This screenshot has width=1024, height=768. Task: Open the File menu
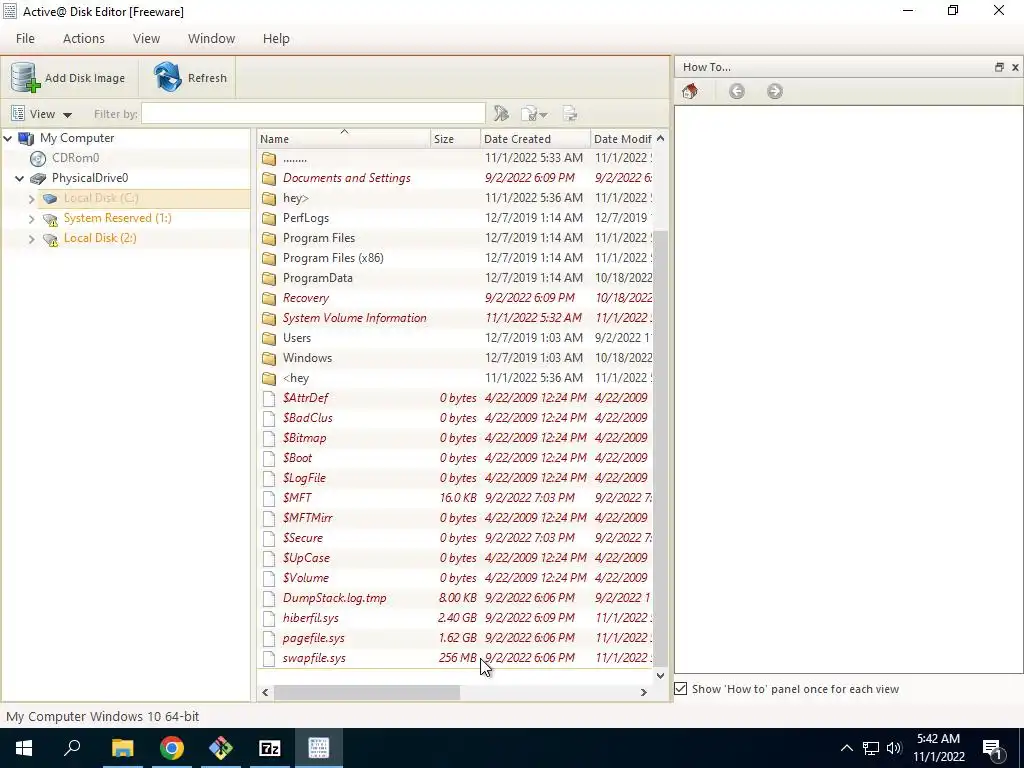25,39
